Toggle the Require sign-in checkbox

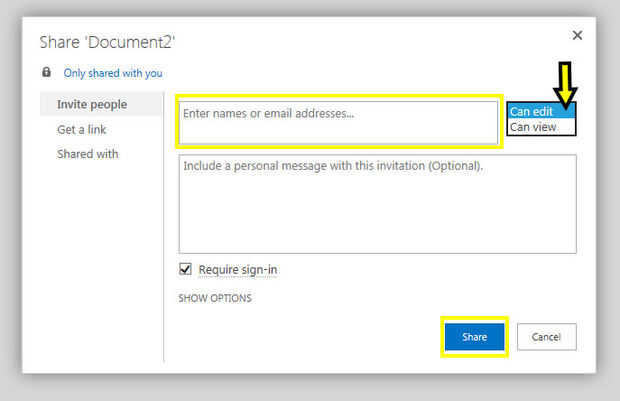coord(185,269)
